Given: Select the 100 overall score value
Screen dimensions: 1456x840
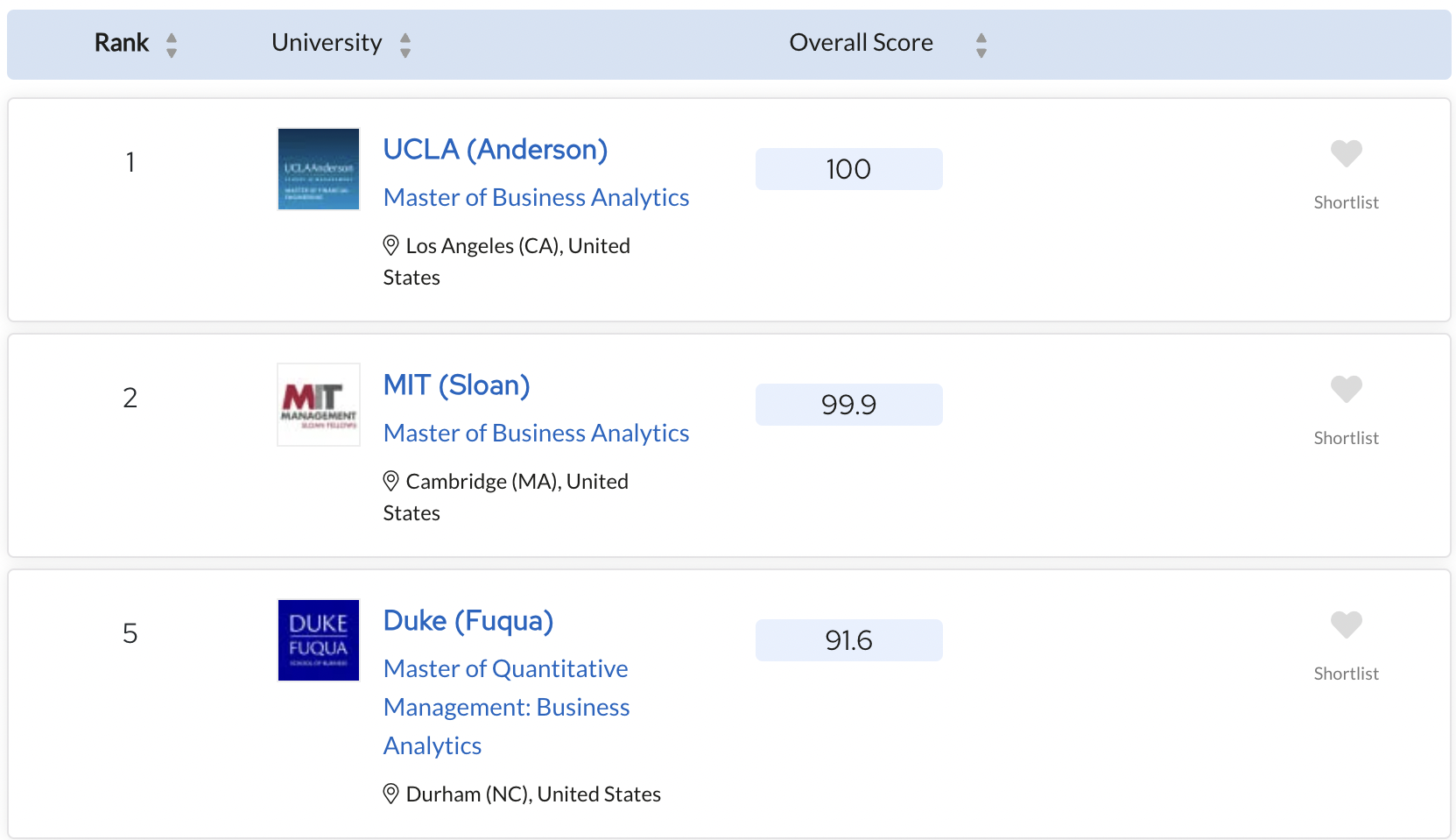Looking at the screenshot, I should pos(849,169).
